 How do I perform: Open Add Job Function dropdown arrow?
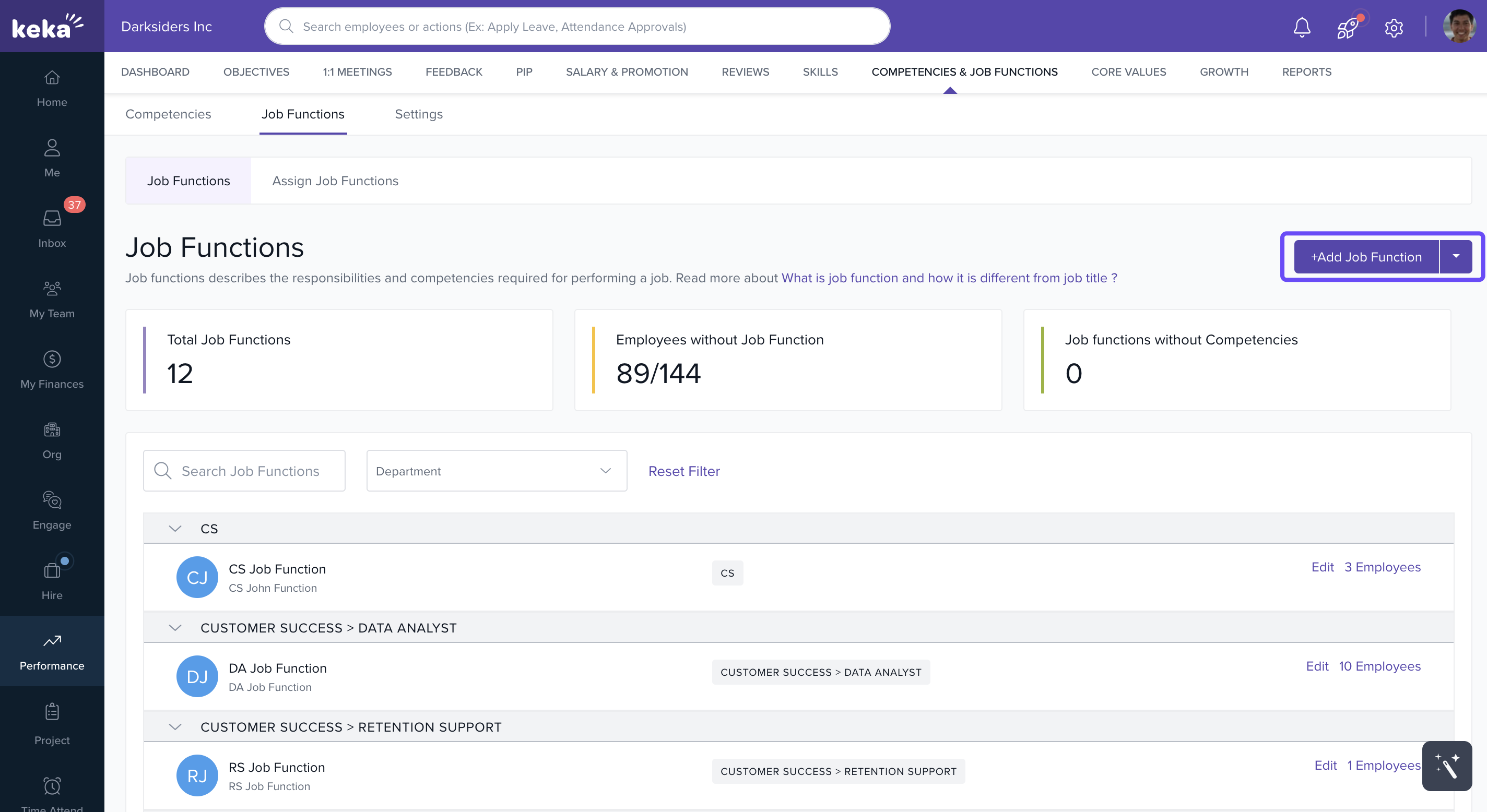tap(1455, 256)
